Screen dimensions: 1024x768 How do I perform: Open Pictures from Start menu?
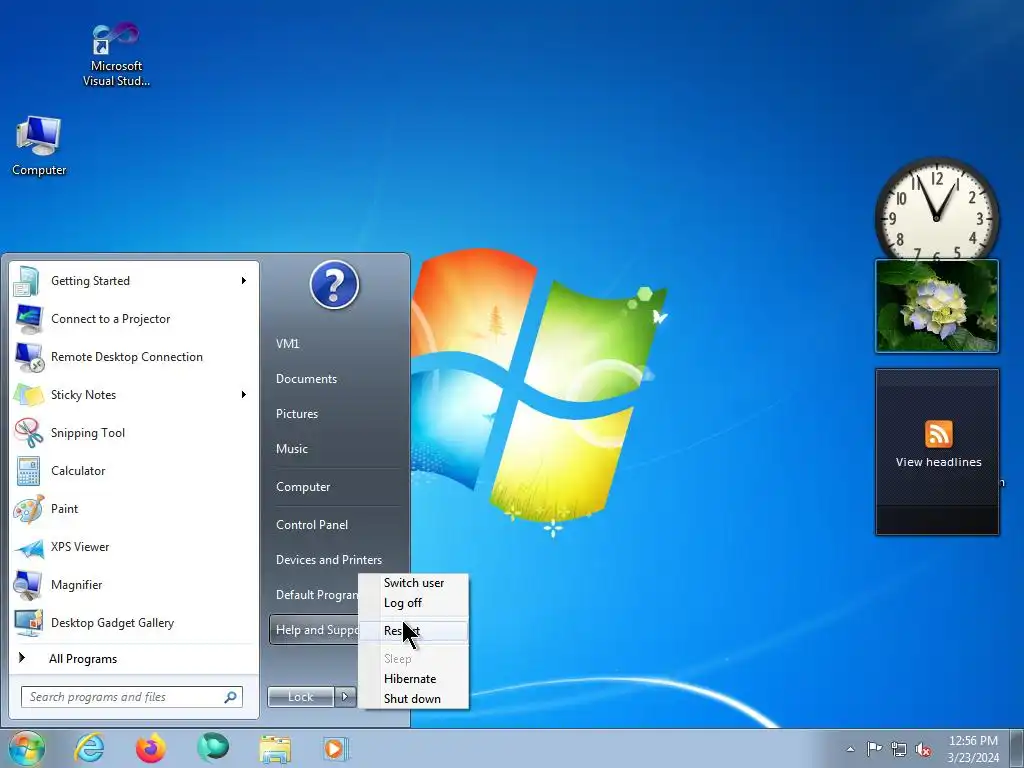pyautogui.click(x=297, y=414)
